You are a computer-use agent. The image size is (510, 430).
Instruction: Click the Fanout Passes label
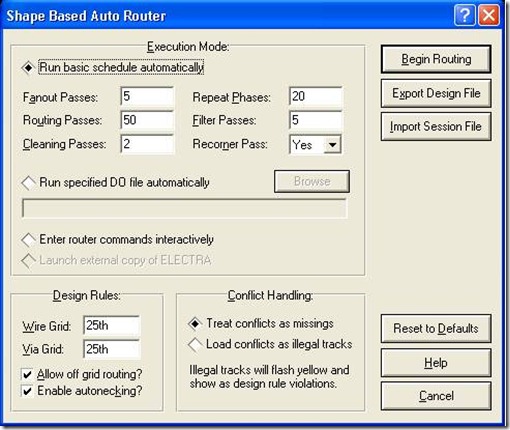60,97
